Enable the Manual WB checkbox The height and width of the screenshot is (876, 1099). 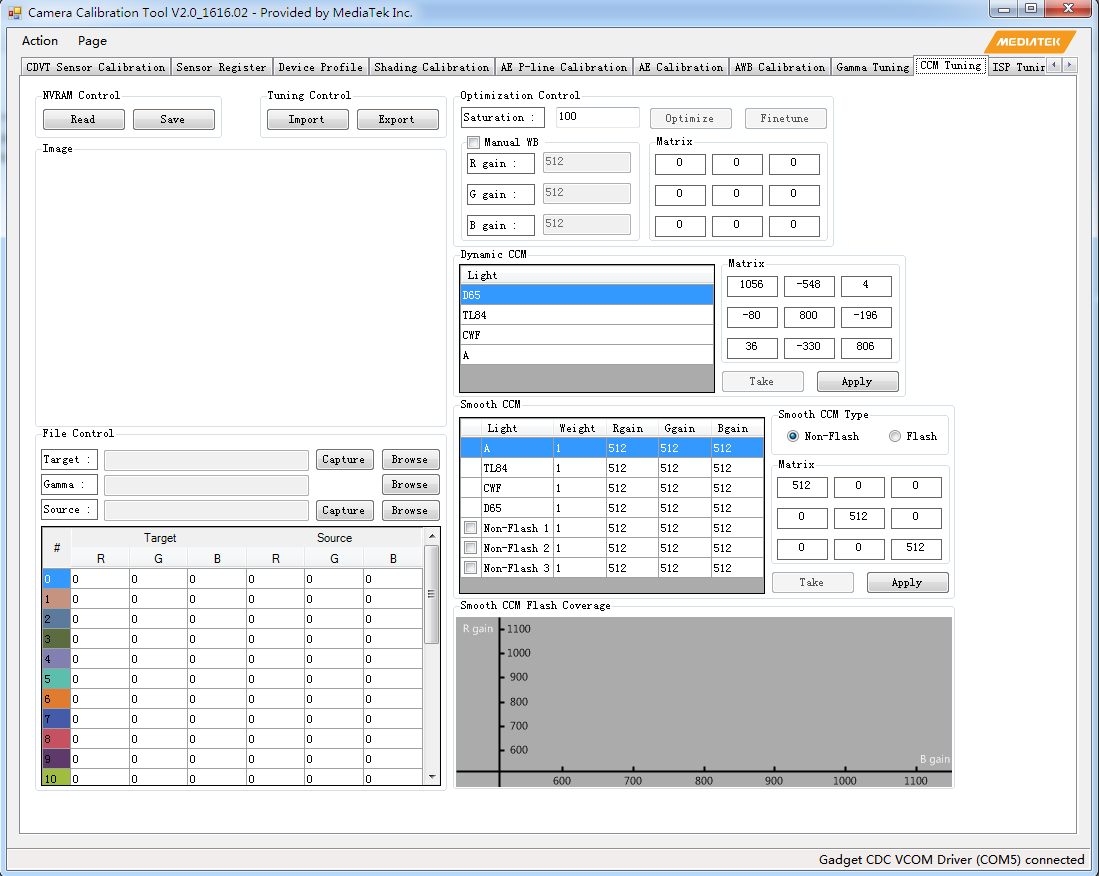point(474,142)
